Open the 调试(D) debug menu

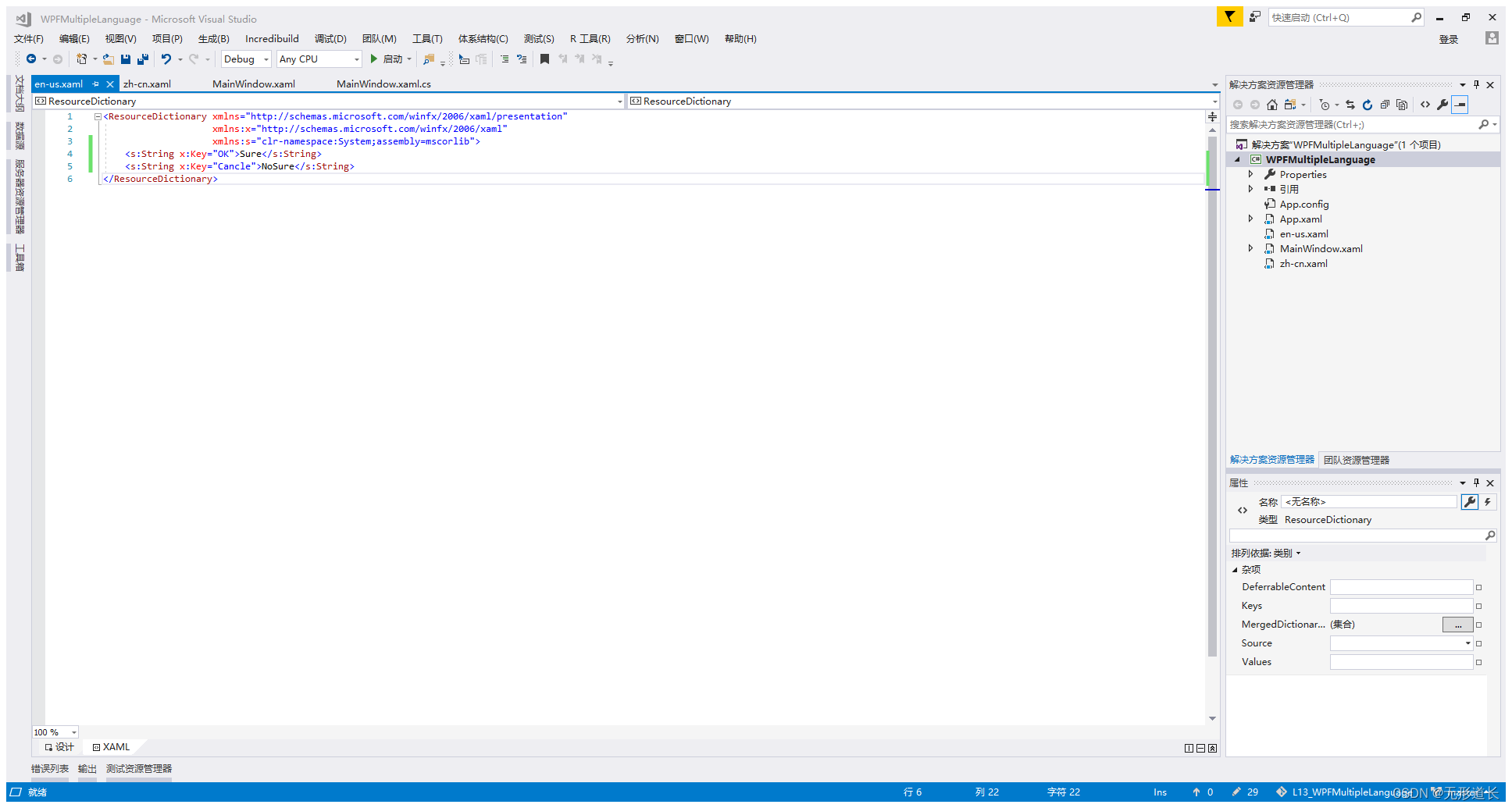[330, 38]
